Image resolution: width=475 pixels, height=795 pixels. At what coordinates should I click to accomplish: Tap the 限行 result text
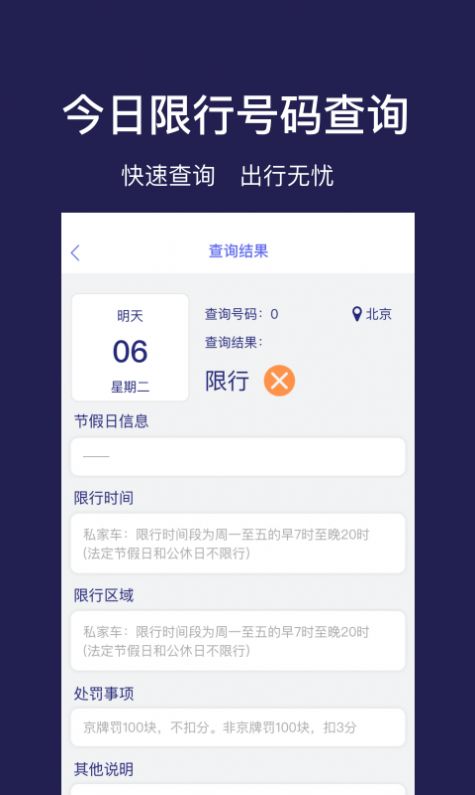227,380
